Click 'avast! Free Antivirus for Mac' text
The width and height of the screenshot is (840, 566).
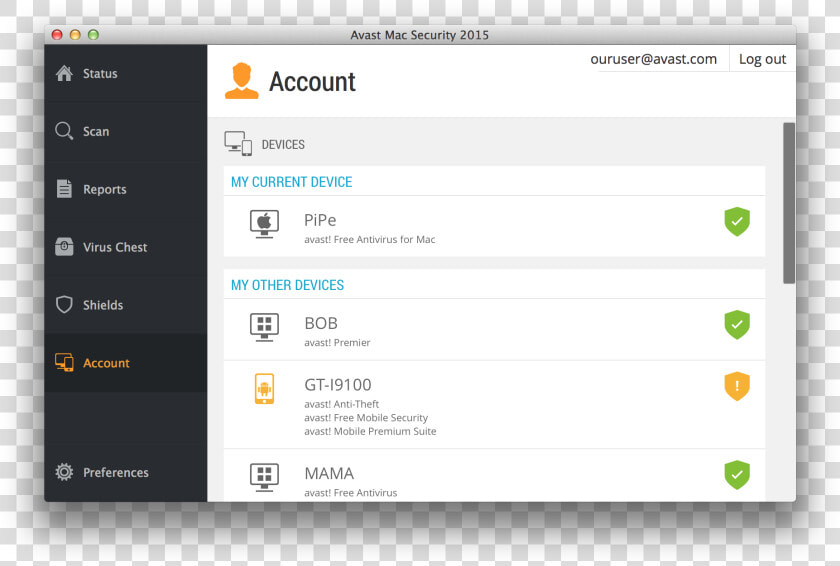tap(370, 239)
